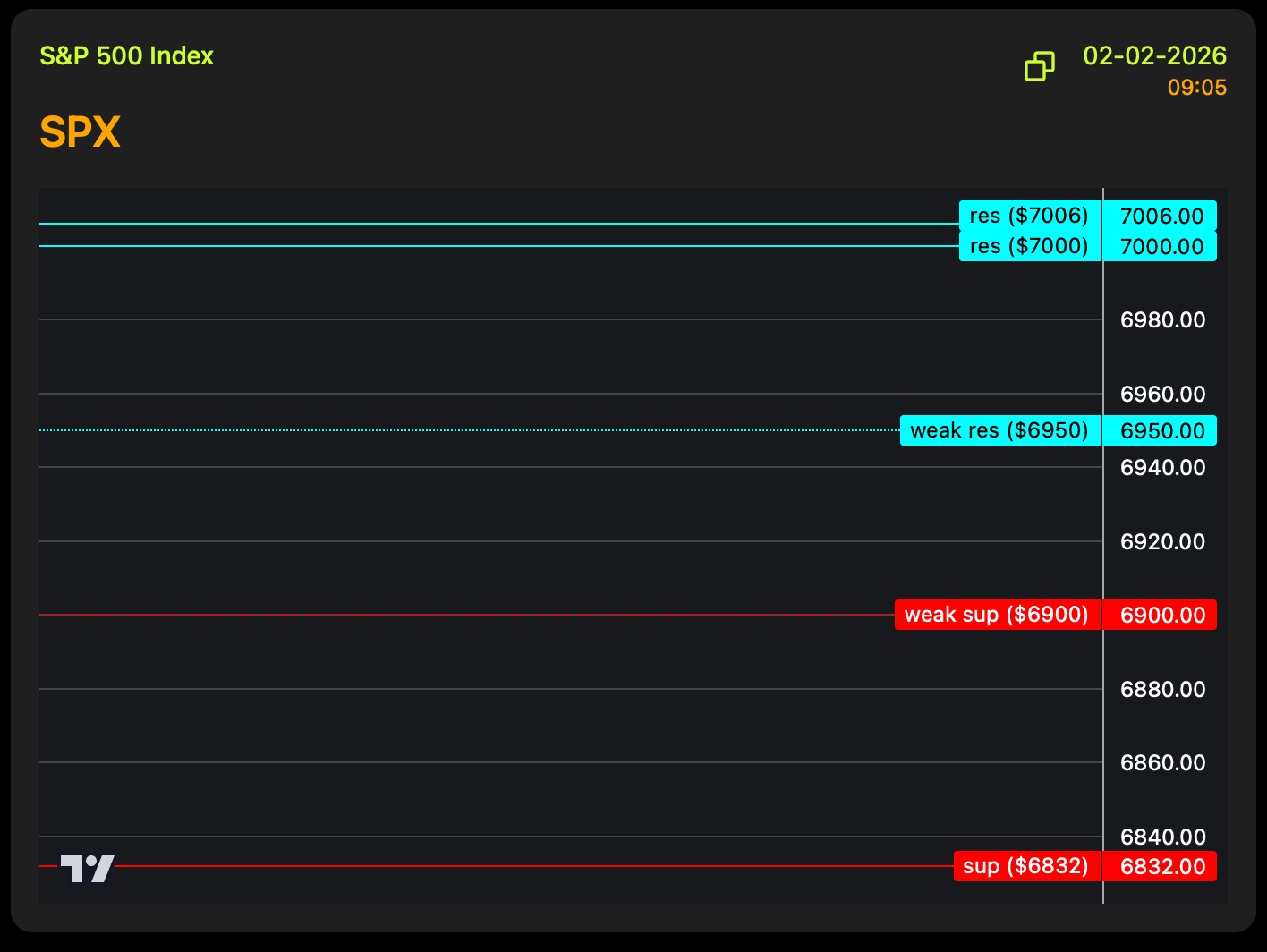The height and width of the screenshot is (952, 1267).
Task: Select the res ($7006) level label
Action: coord(1029,216)
